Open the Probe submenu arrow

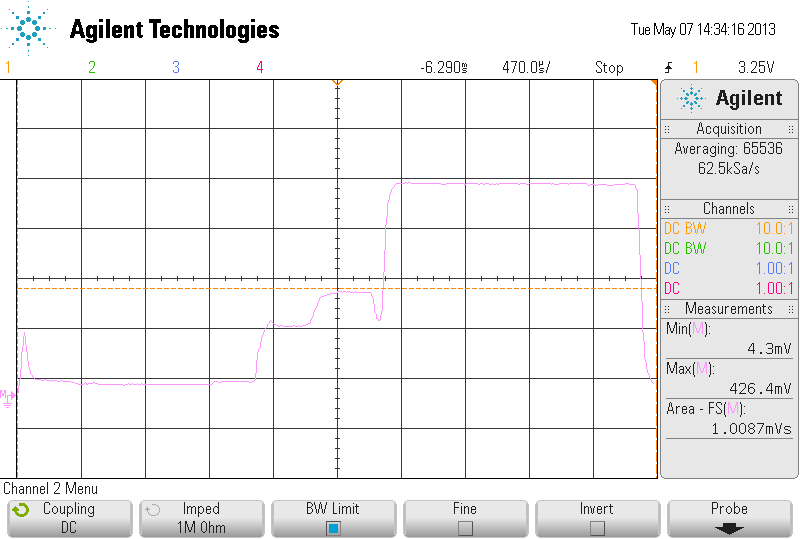pos(729,529)
